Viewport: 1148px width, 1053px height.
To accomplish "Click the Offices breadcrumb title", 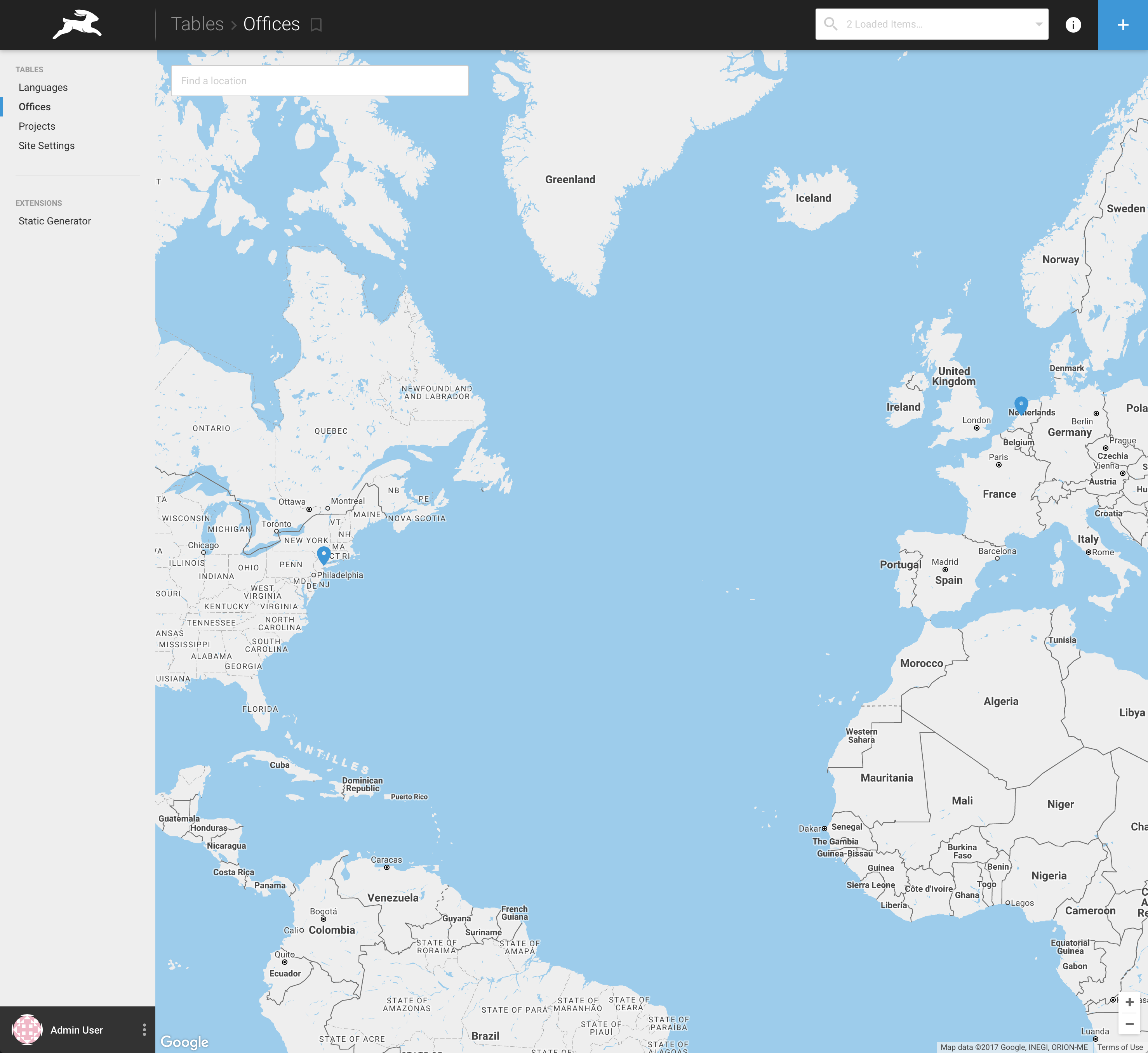I will tap(271, 24).
